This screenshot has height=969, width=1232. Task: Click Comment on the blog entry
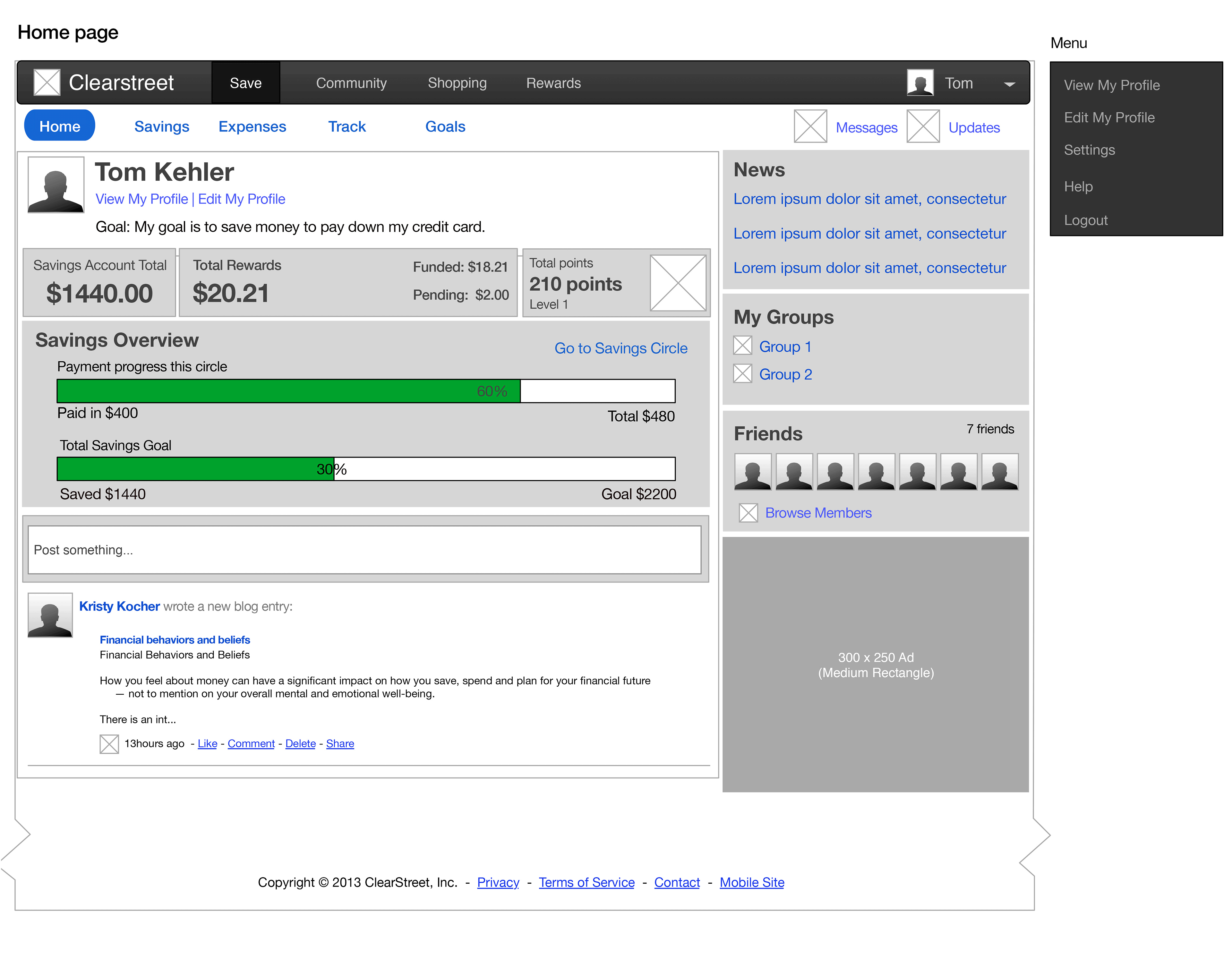click(251, 744)
